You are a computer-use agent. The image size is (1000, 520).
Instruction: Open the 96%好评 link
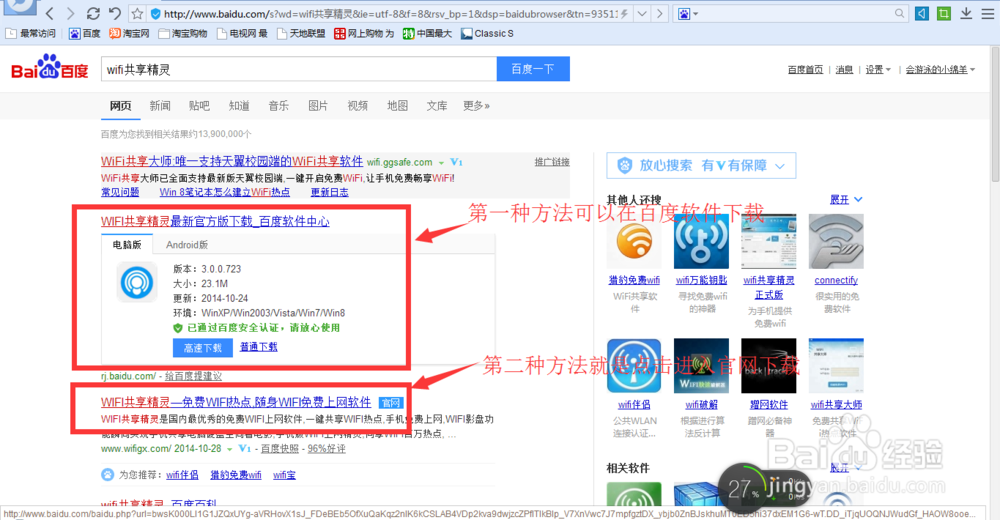[327, 449]
